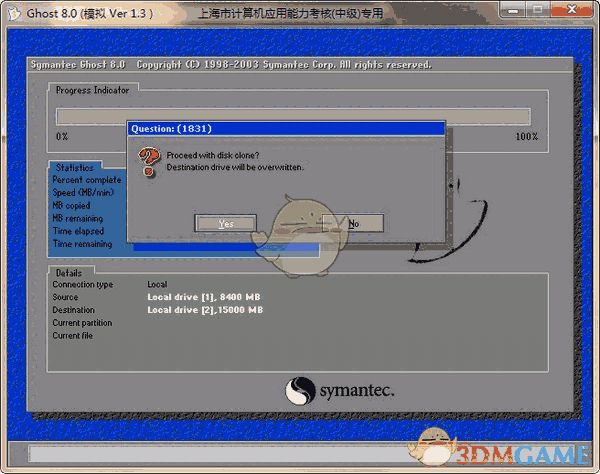Click the Question (1831) dialog title bar
The image size is (600, 474).
[286, 129]
